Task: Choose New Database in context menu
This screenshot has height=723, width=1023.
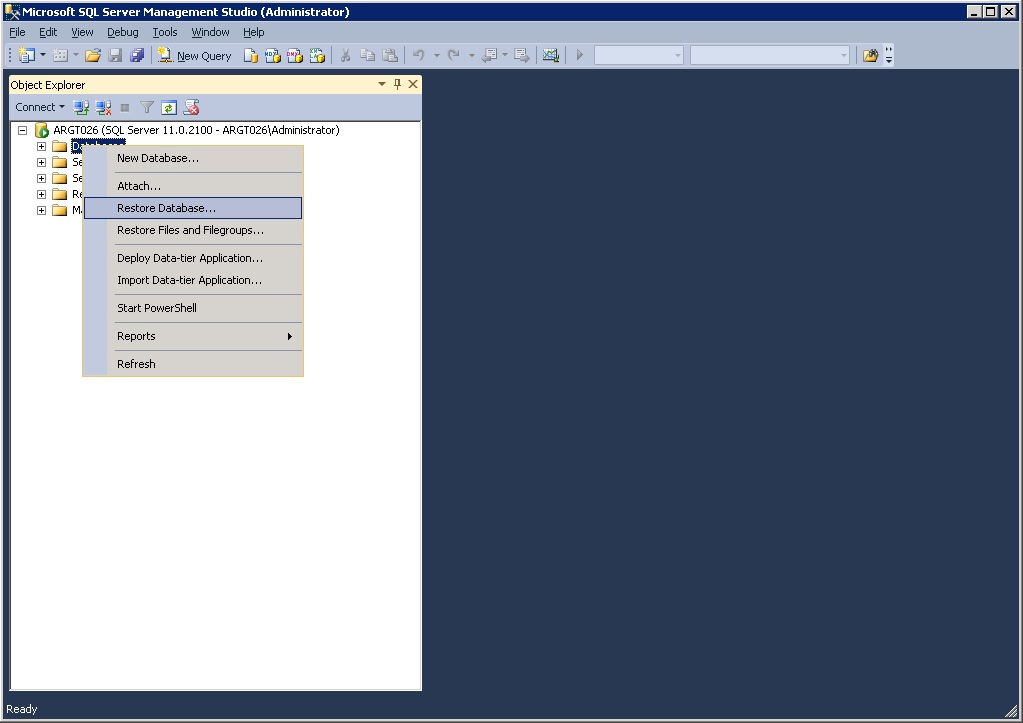Action: coord(157,158)
